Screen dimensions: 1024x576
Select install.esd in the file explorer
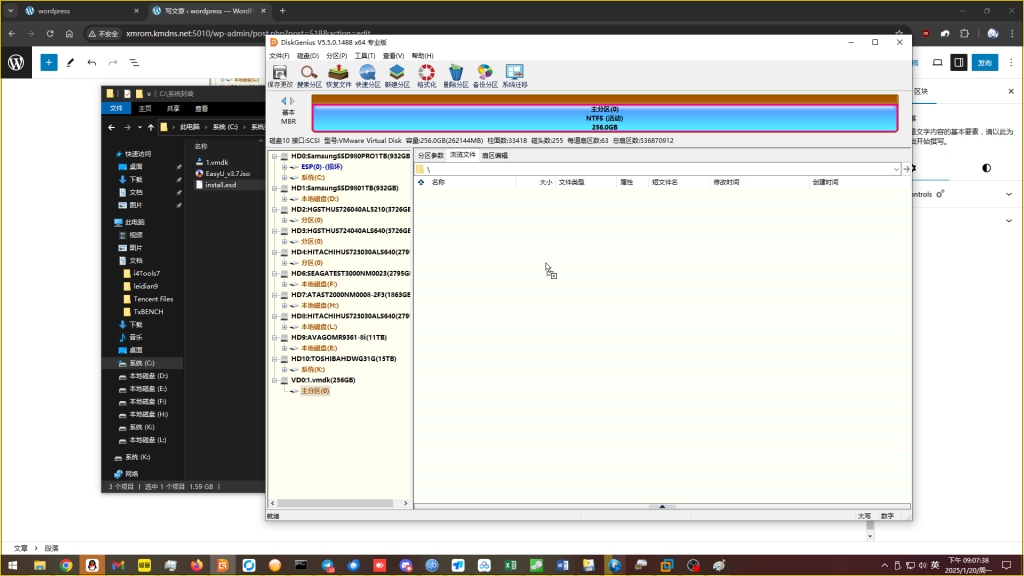[x=220, y=185]
